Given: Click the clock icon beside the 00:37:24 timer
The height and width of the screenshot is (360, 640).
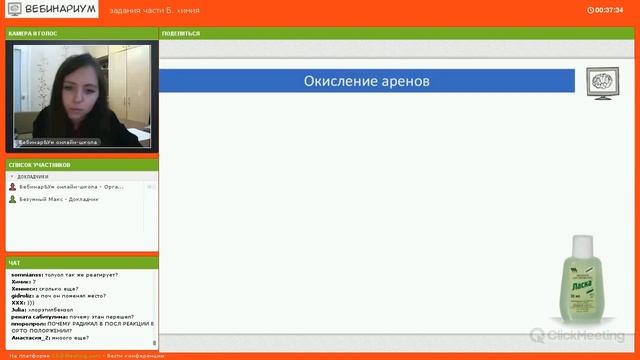Looking at the screenshot, I should (x=590, y=10).
